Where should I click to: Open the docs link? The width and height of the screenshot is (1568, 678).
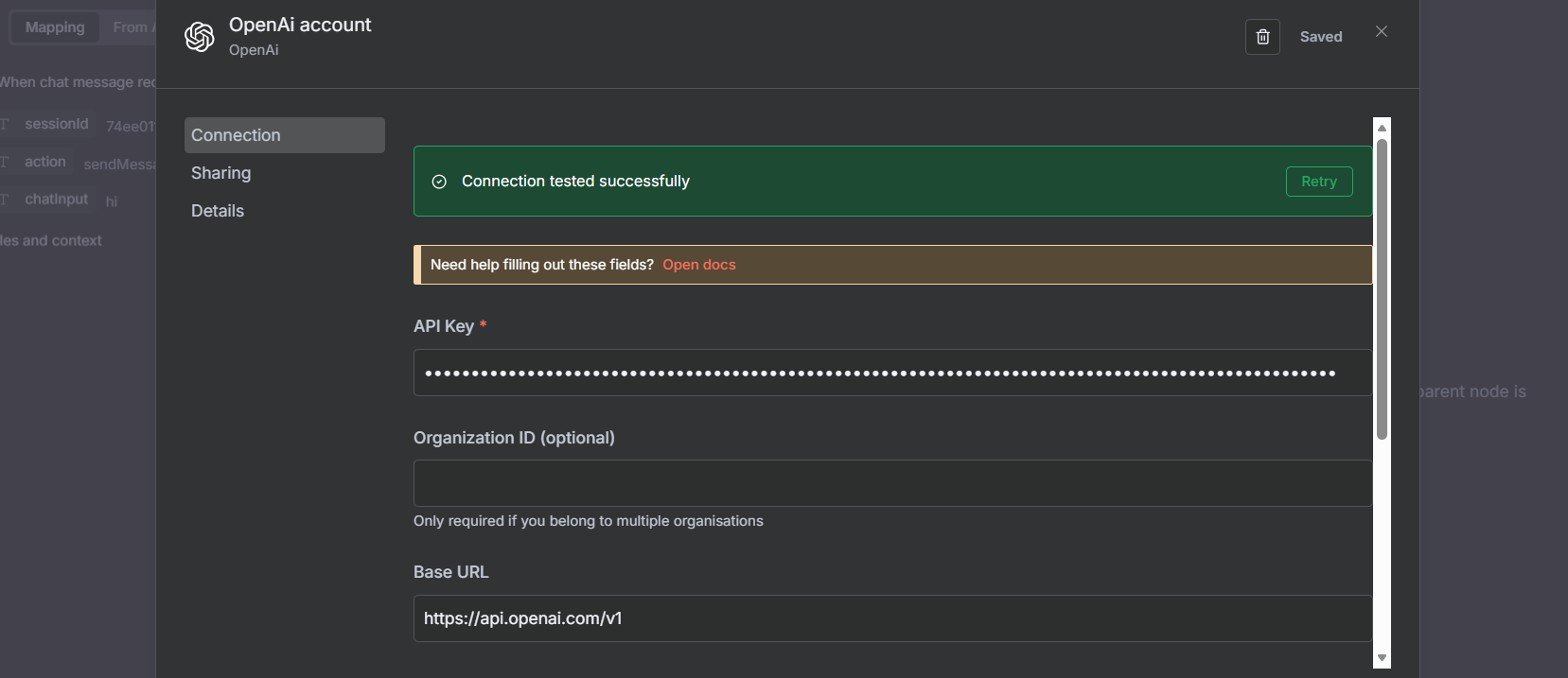(x=698, y=265)
